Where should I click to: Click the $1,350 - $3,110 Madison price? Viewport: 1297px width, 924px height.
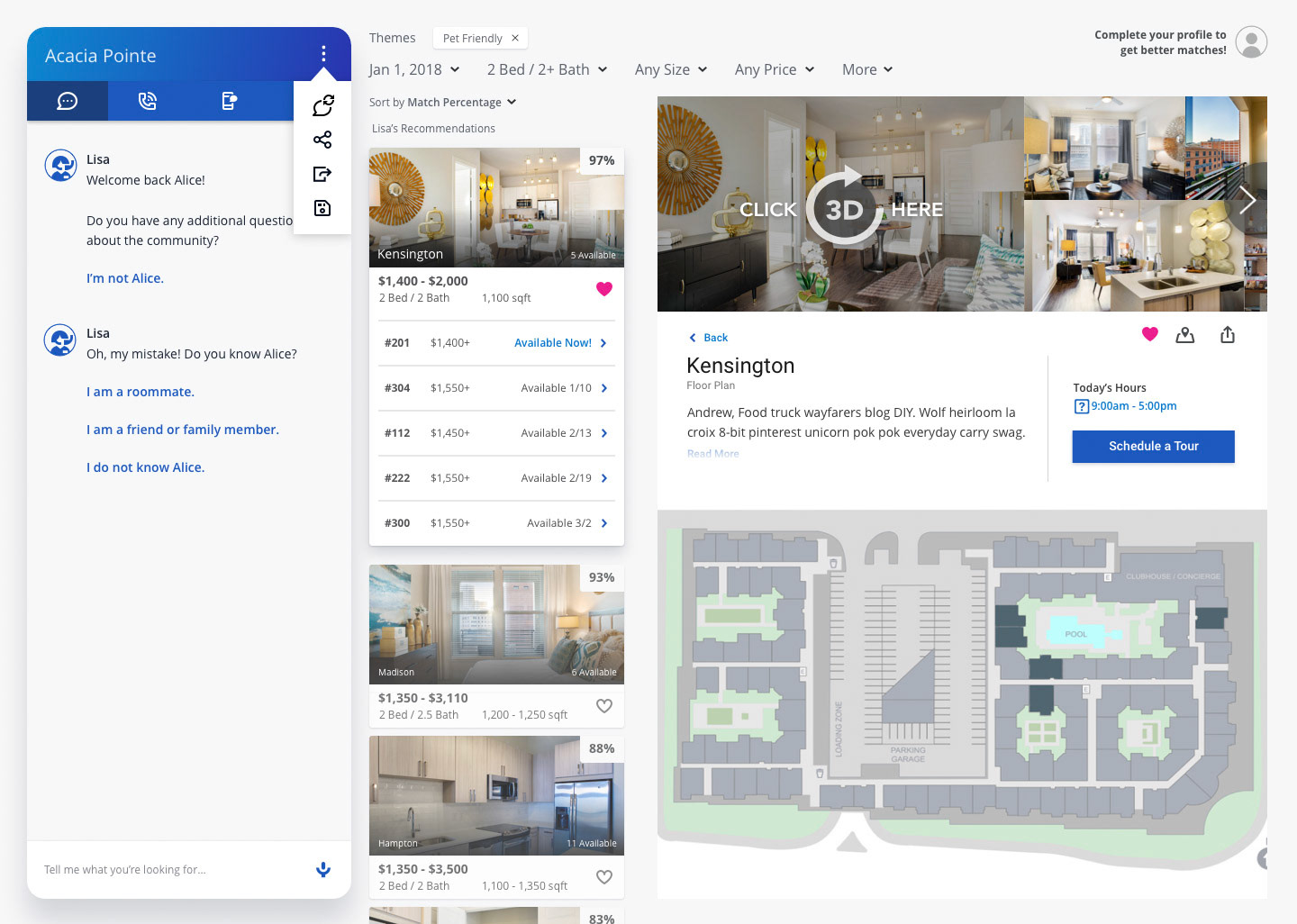tap(423, 698)
